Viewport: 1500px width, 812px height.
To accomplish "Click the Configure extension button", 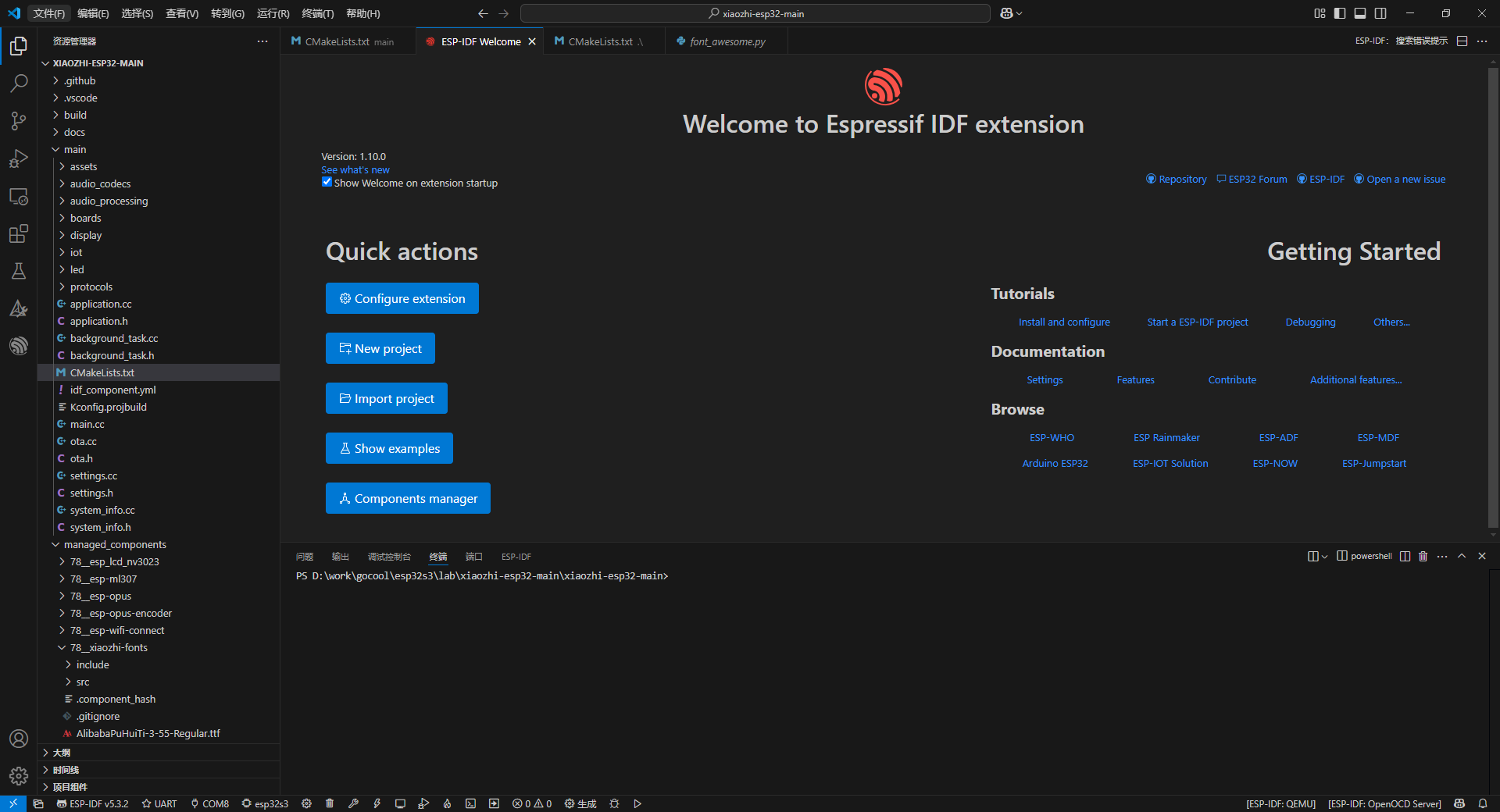I will pos(402,298).
